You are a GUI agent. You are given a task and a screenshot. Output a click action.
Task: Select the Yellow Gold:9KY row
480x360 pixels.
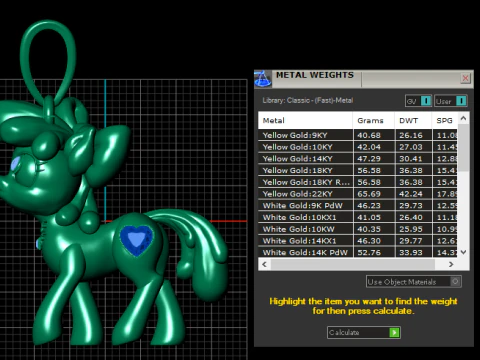pyautogui.click(x=358, y=135)
